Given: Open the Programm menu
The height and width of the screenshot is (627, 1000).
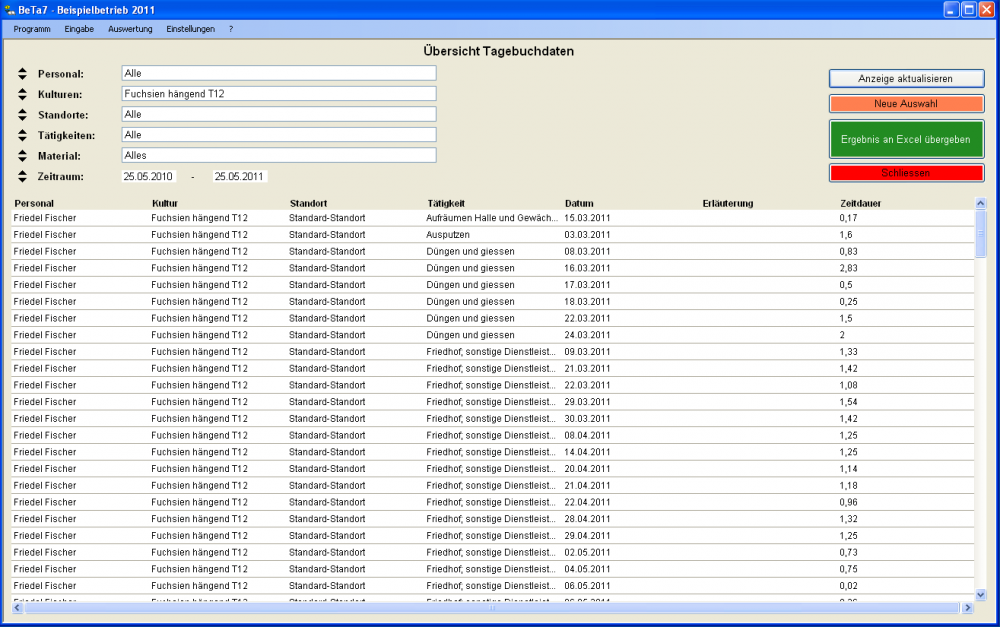Looking at the screenshot, I should [x=32, y=29].
